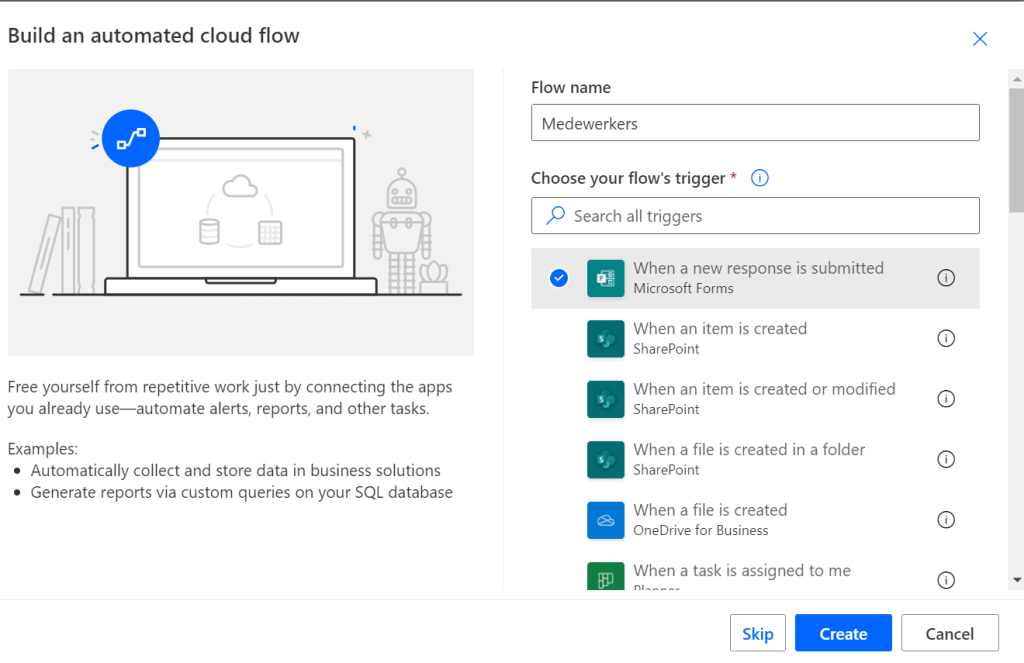
Task: Click the scrollbar down arrow in trigger list
Action: pos(1016,579)
